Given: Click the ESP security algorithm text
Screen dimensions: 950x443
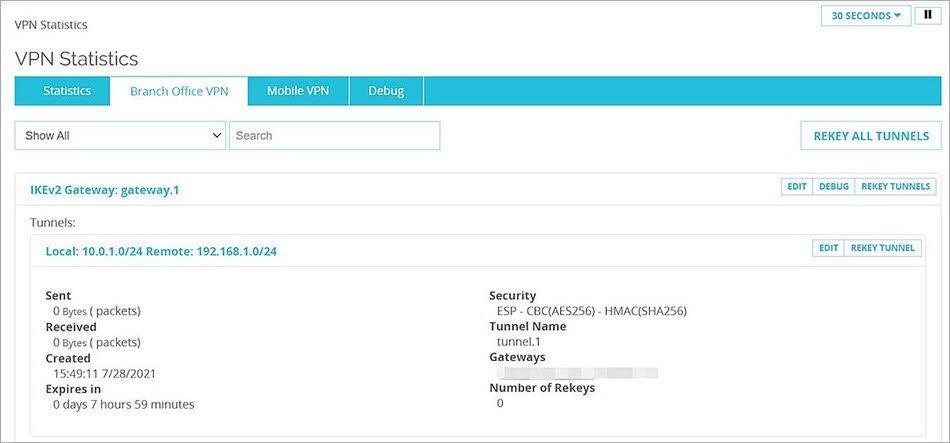Looking at the screenshot, I should click(x=591, y=311).
